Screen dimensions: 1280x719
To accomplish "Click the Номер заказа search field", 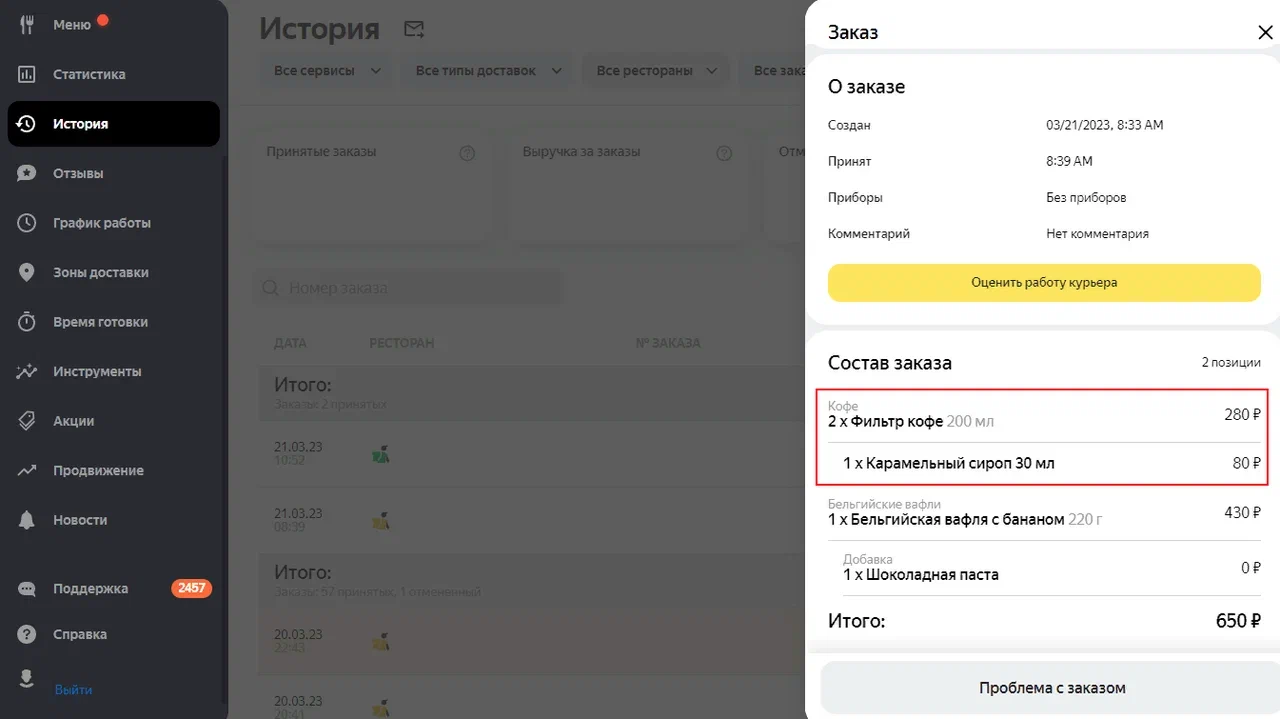I will (410, 288).
